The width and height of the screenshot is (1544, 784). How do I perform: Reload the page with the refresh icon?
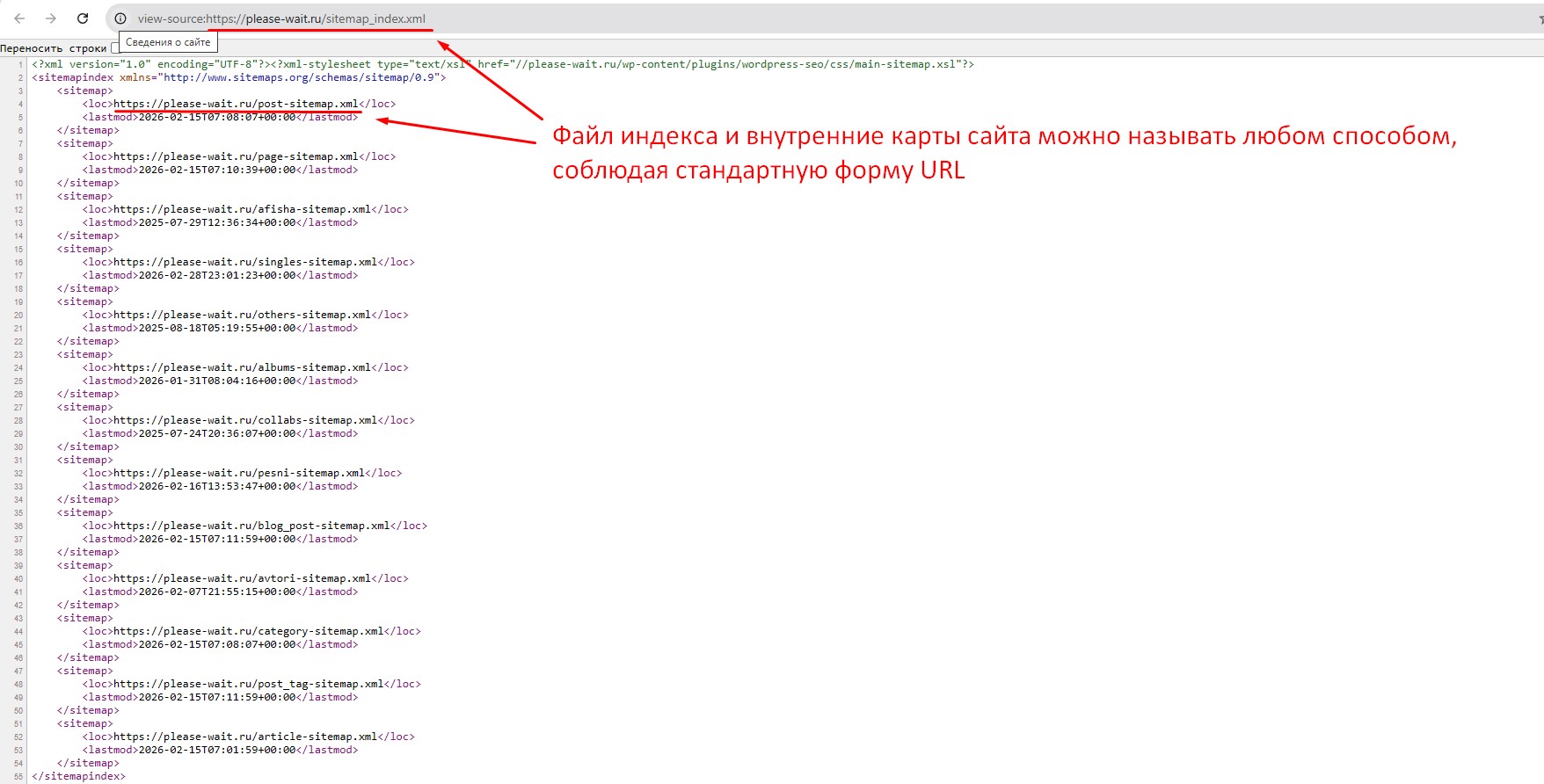pyautogui.click(x=83, y=18)
